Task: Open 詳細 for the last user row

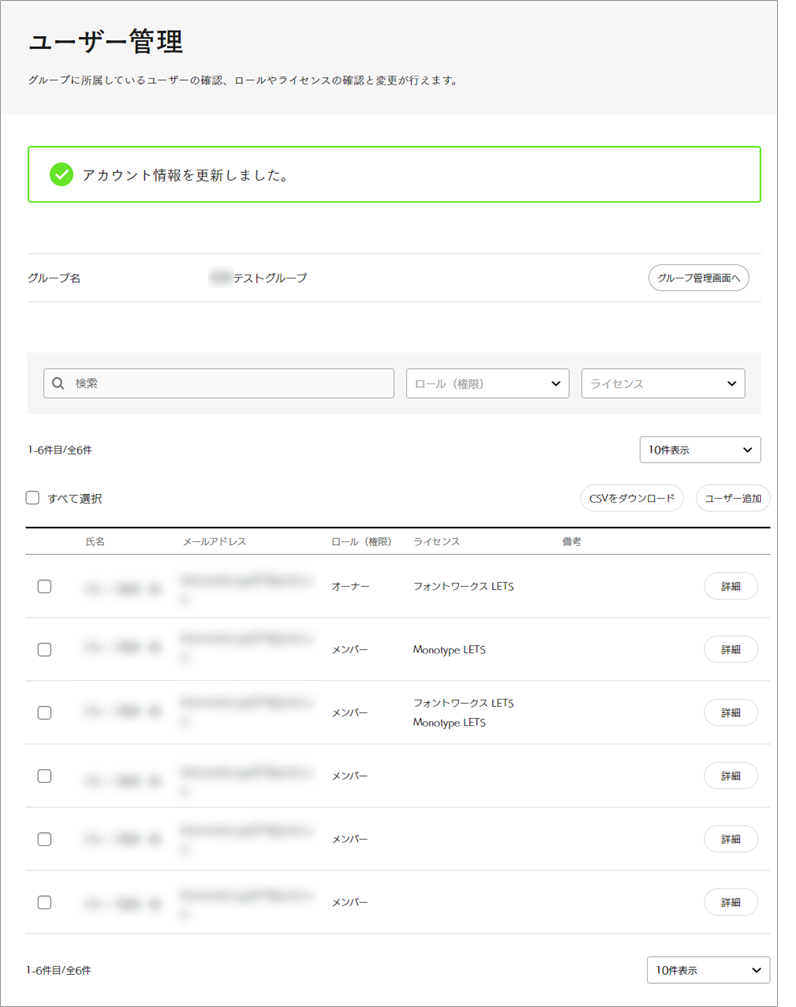Action: 730,902
